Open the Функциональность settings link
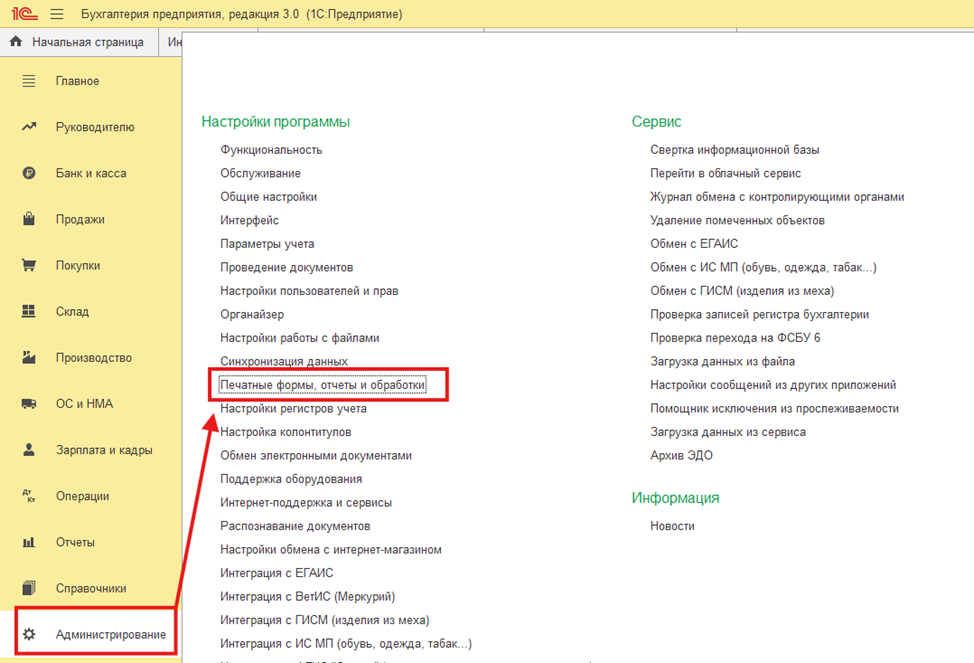 pos(271,150)
